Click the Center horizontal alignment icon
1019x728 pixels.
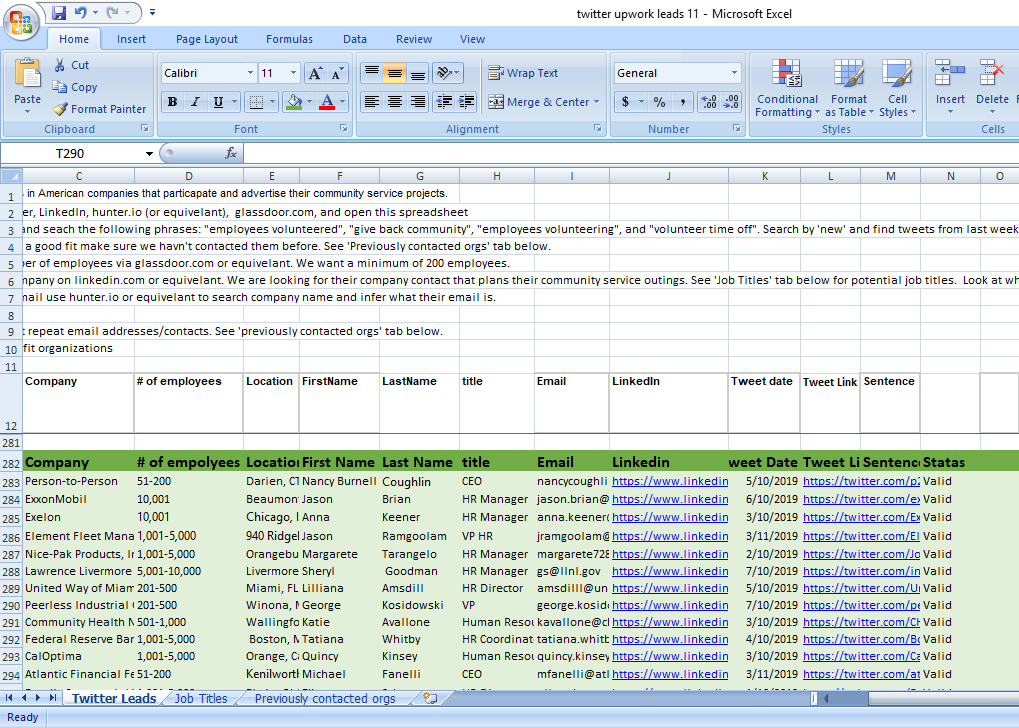[394, 102]
